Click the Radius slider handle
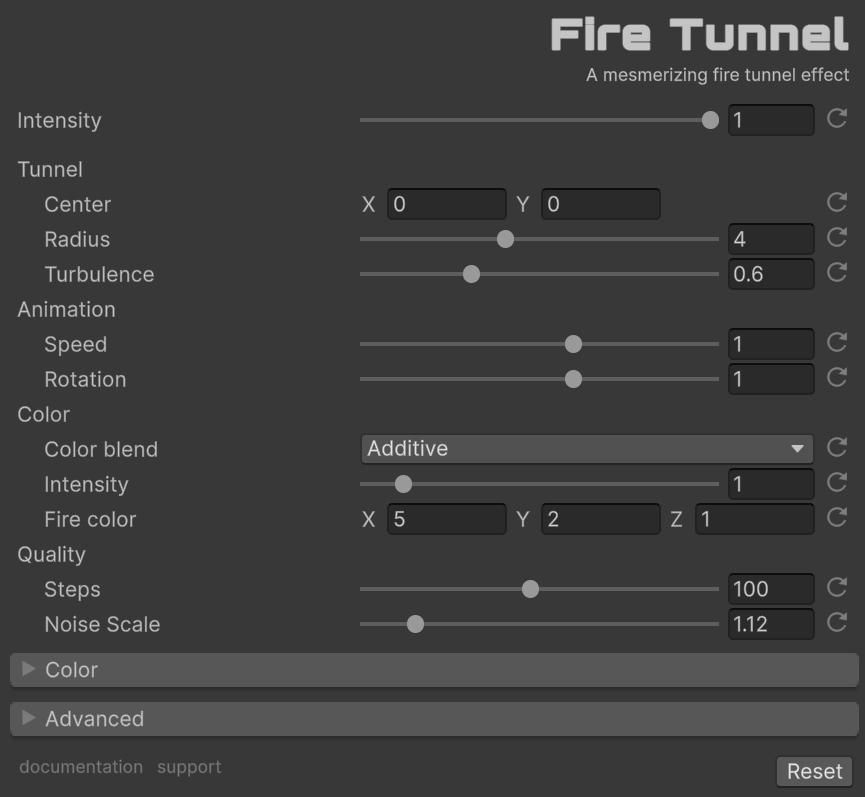This screenshot has width=865, height=797. point(505,239)
